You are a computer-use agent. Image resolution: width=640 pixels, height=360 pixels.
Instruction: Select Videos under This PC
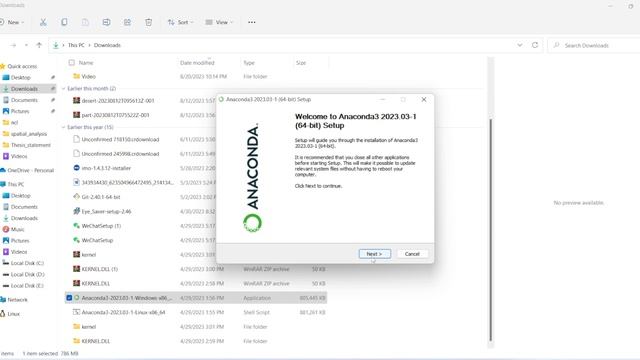[19, 252]
